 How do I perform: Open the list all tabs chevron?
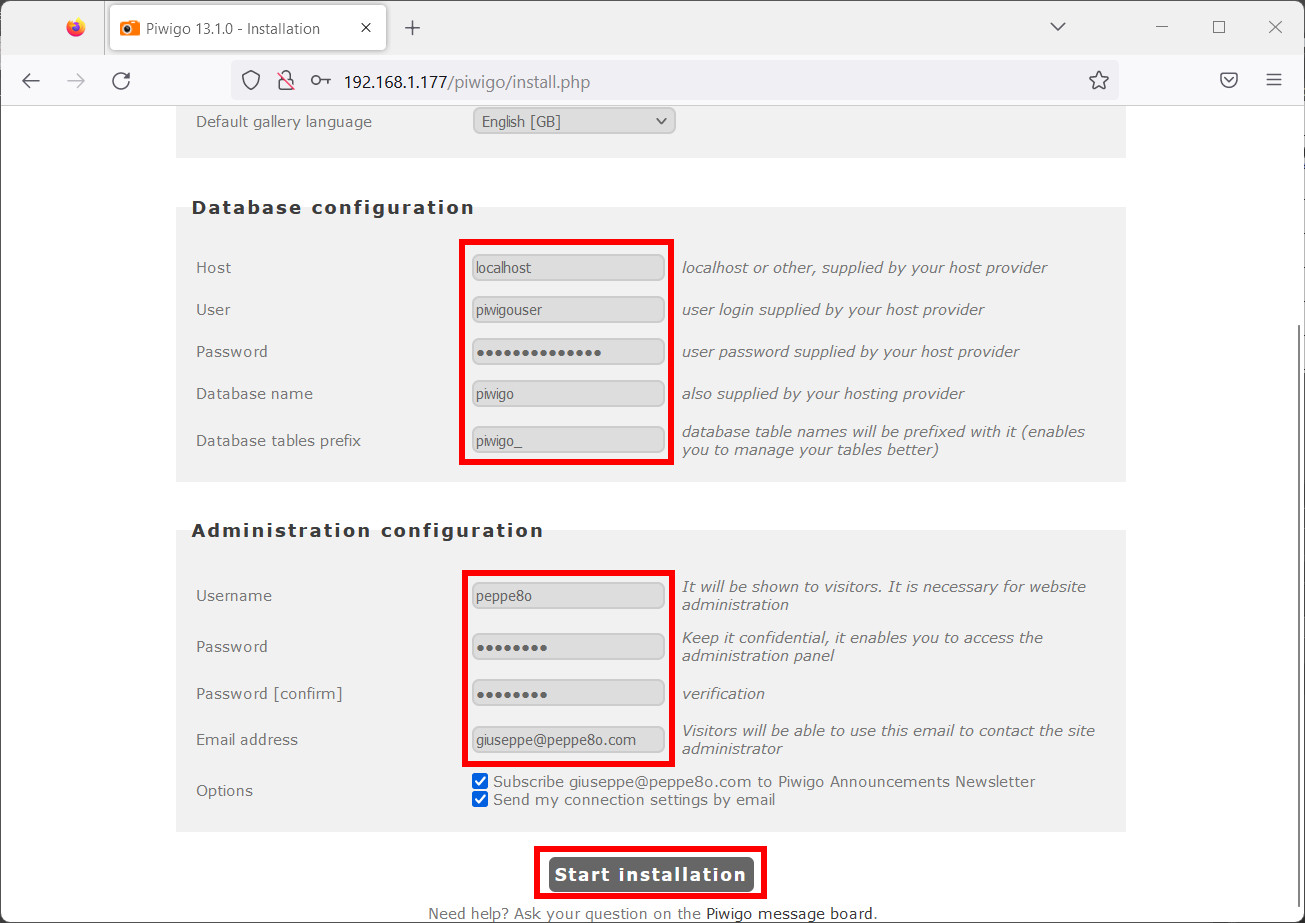[1058, 27]
